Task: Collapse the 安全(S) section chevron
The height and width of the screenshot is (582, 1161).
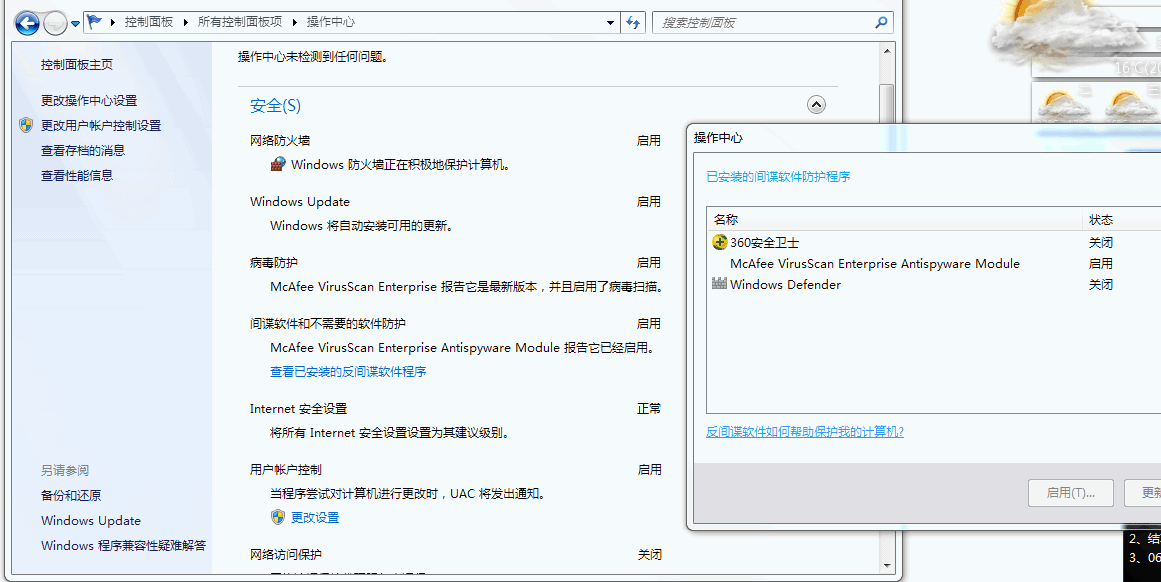Action: point(816,105)
